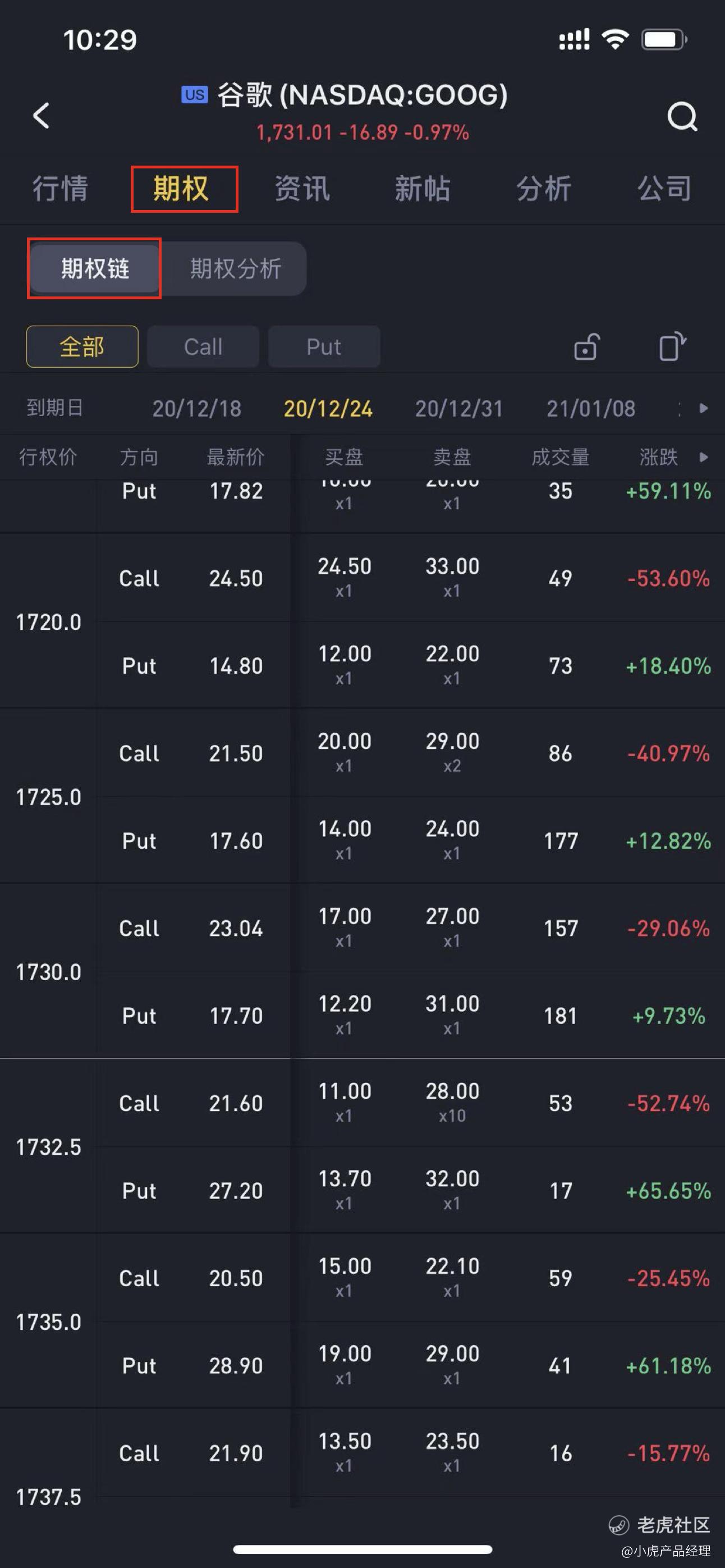Select the 1725.0 Put latest price 17.60
The image size is (725, 1568).
[x=236, y=841]
